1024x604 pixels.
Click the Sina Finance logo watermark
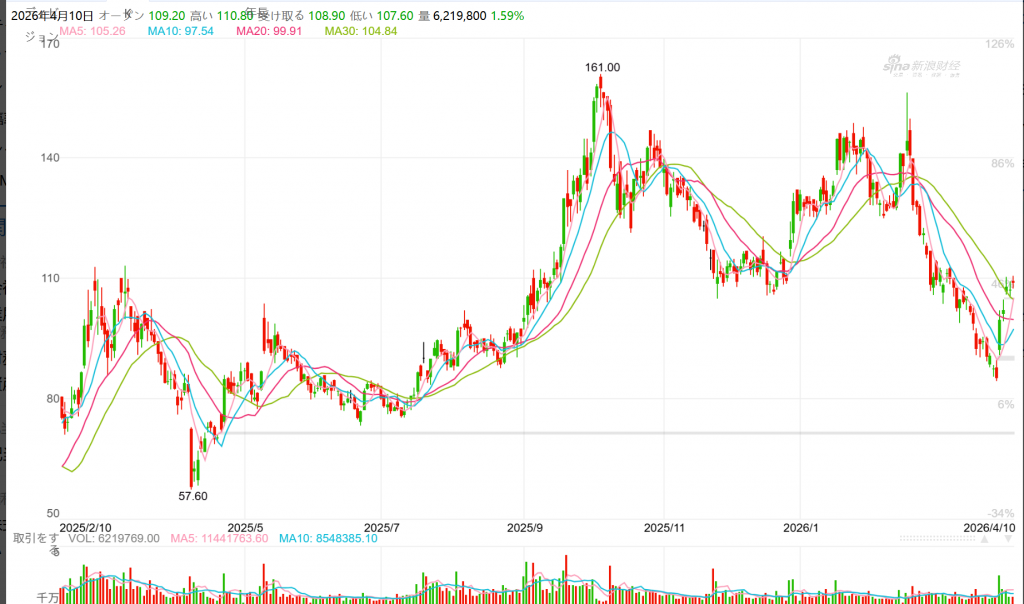pyautogui.click(x=921, y=65)
